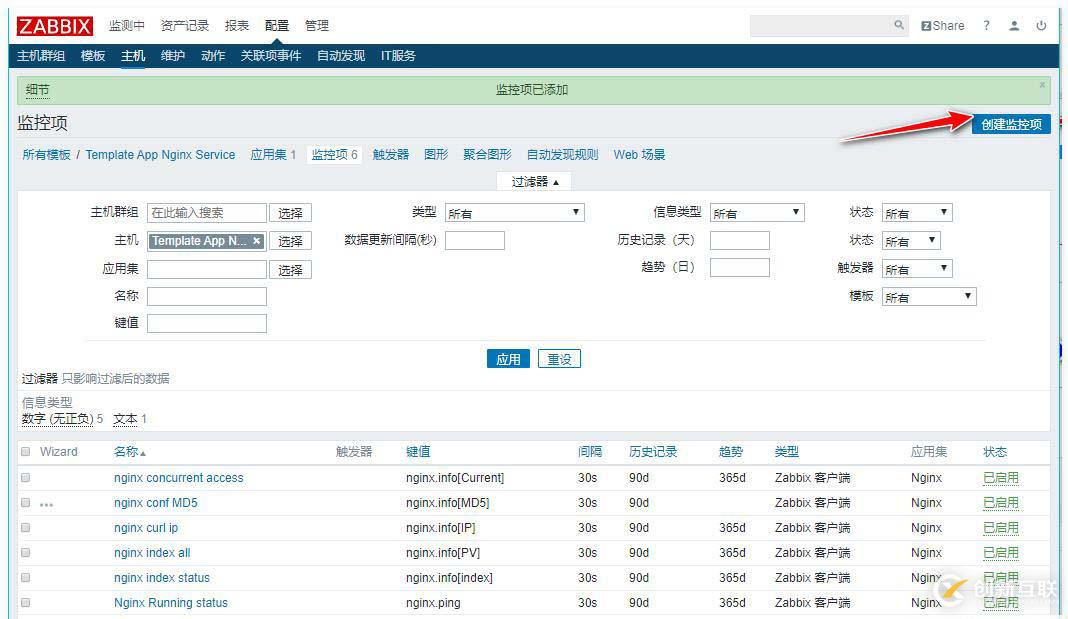Filter by 数字 (无正负) info type
Screen dimensions: 1068x619
[57, 419]
